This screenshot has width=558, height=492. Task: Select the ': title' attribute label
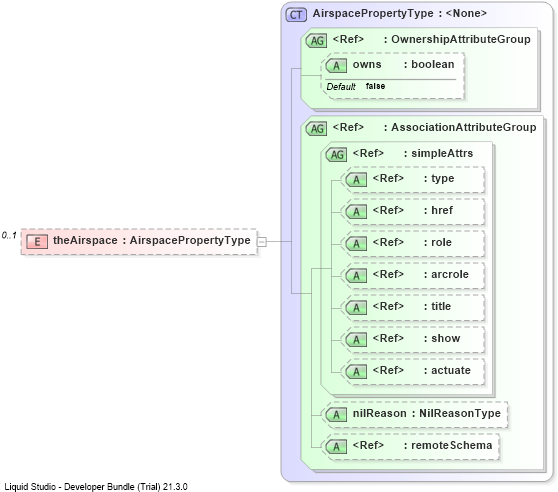point(437,306)
